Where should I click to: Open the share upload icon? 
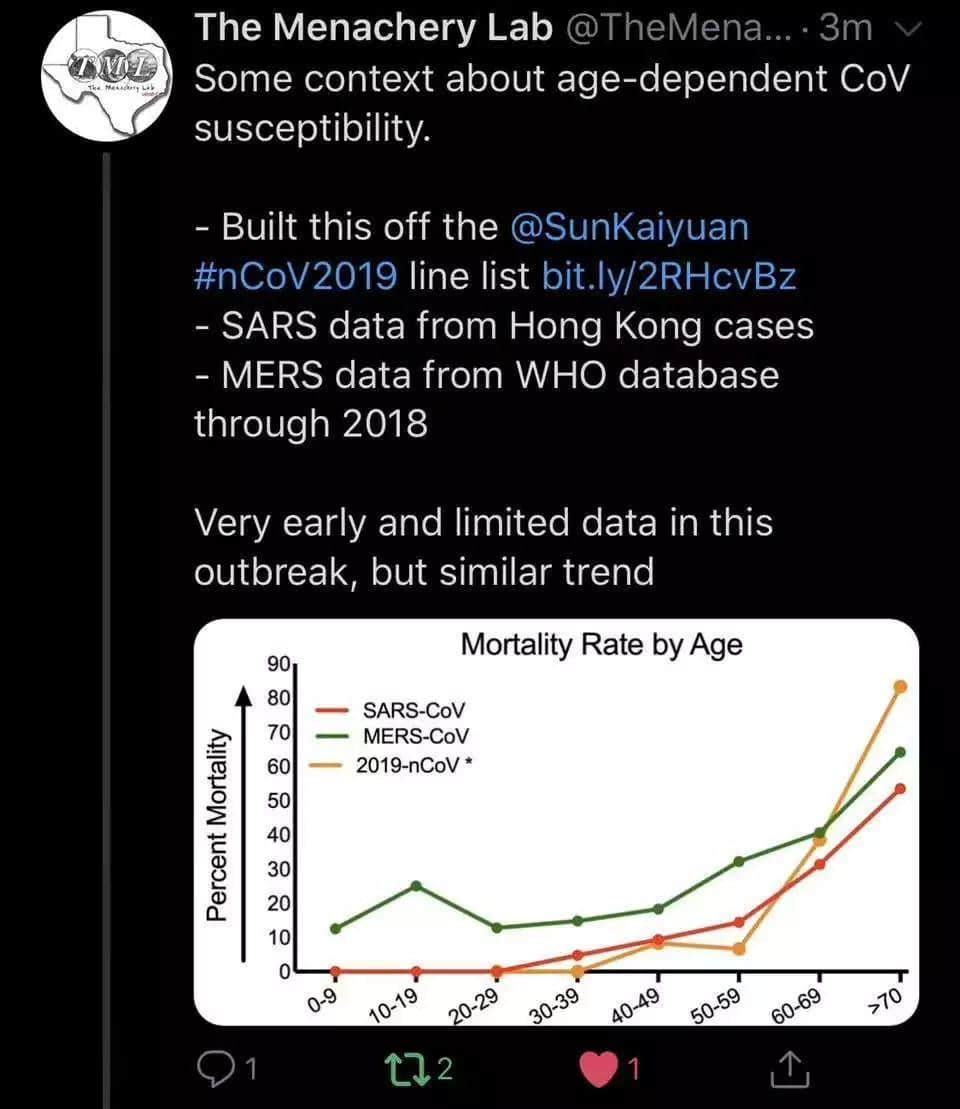click(x=790, y=1068)
